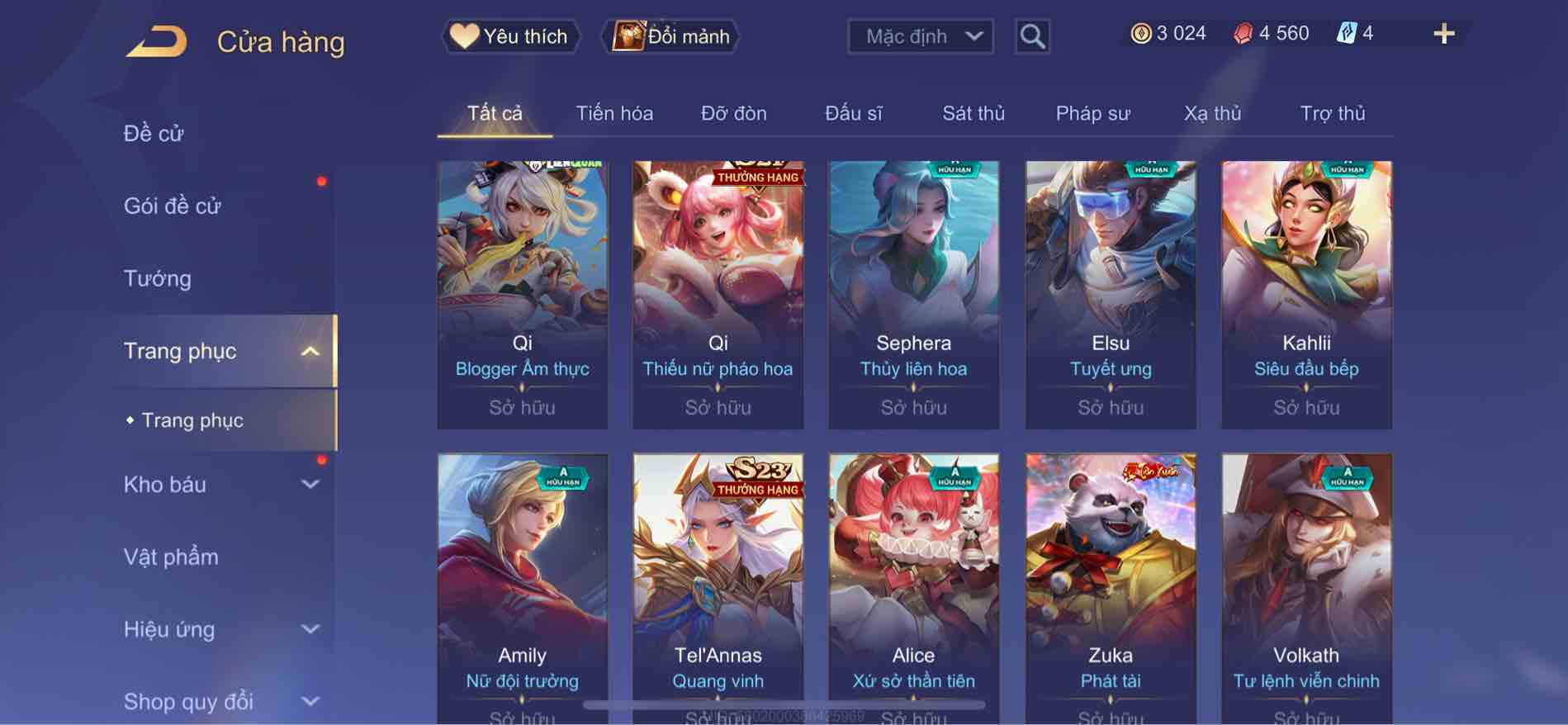Screen dimensions: 1568x725
Task: Open the Mặc định sort dropdown
Action: (x=920, y=36)
